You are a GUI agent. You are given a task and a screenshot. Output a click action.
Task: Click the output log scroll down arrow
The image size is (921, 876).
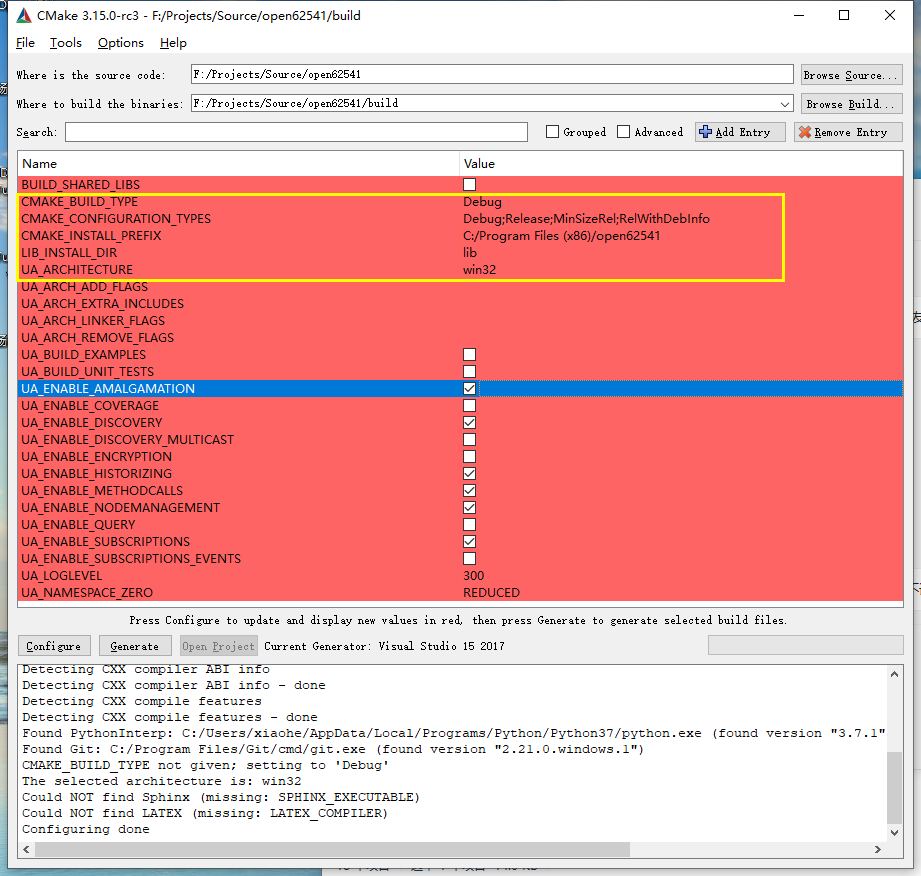point(894,833)
